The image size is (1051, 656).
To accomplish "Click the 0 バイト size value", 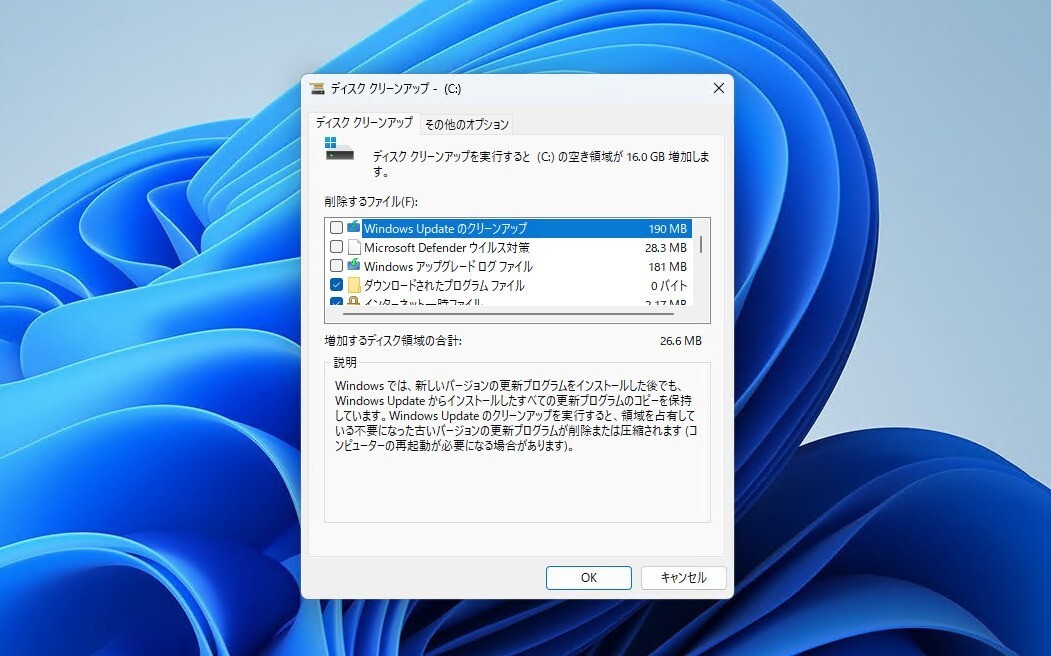I will pyautogui.click(x=668, y=285).
